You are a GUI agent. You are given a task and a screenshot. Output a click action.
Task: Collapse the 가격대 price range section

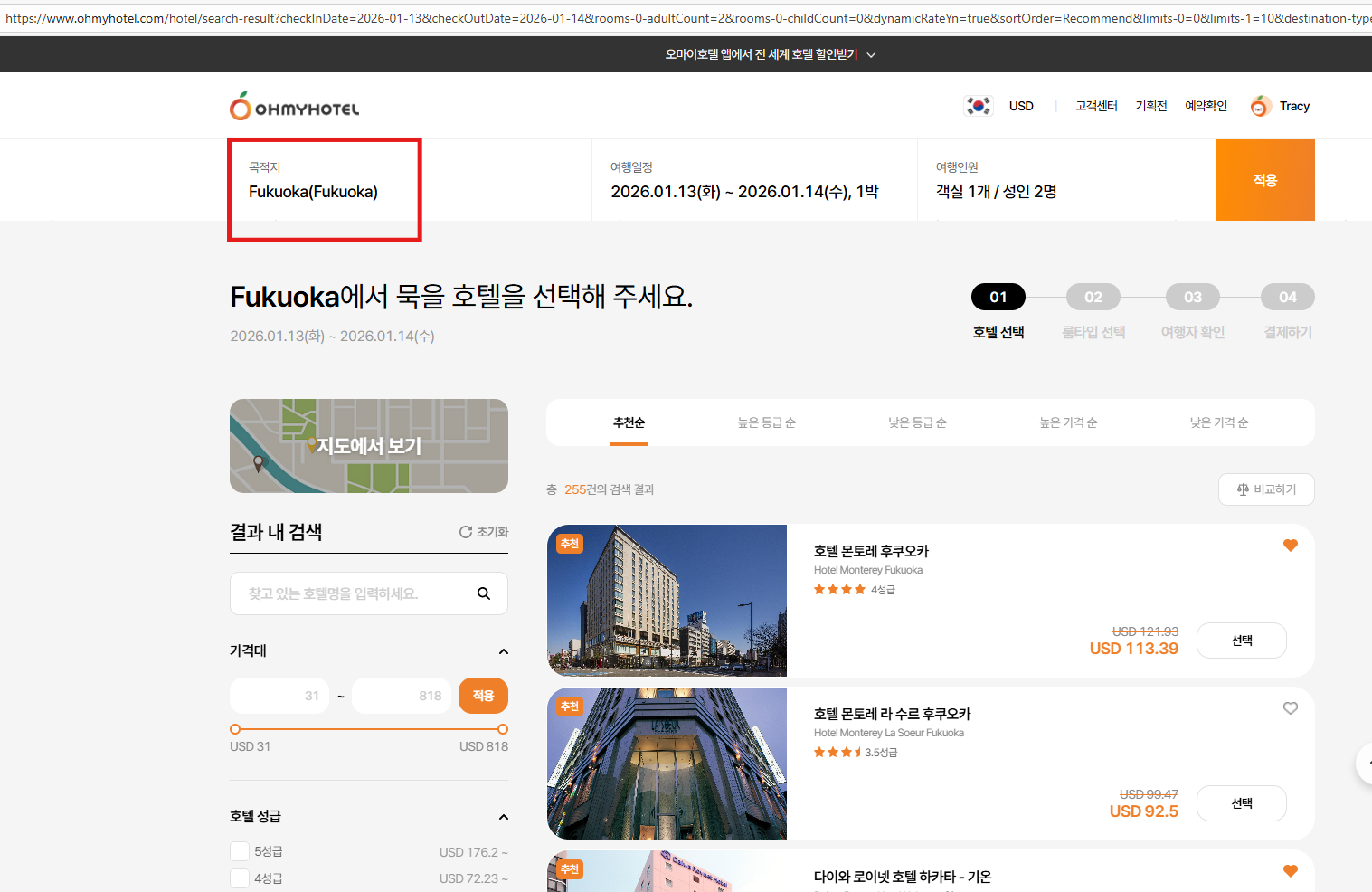504,651
